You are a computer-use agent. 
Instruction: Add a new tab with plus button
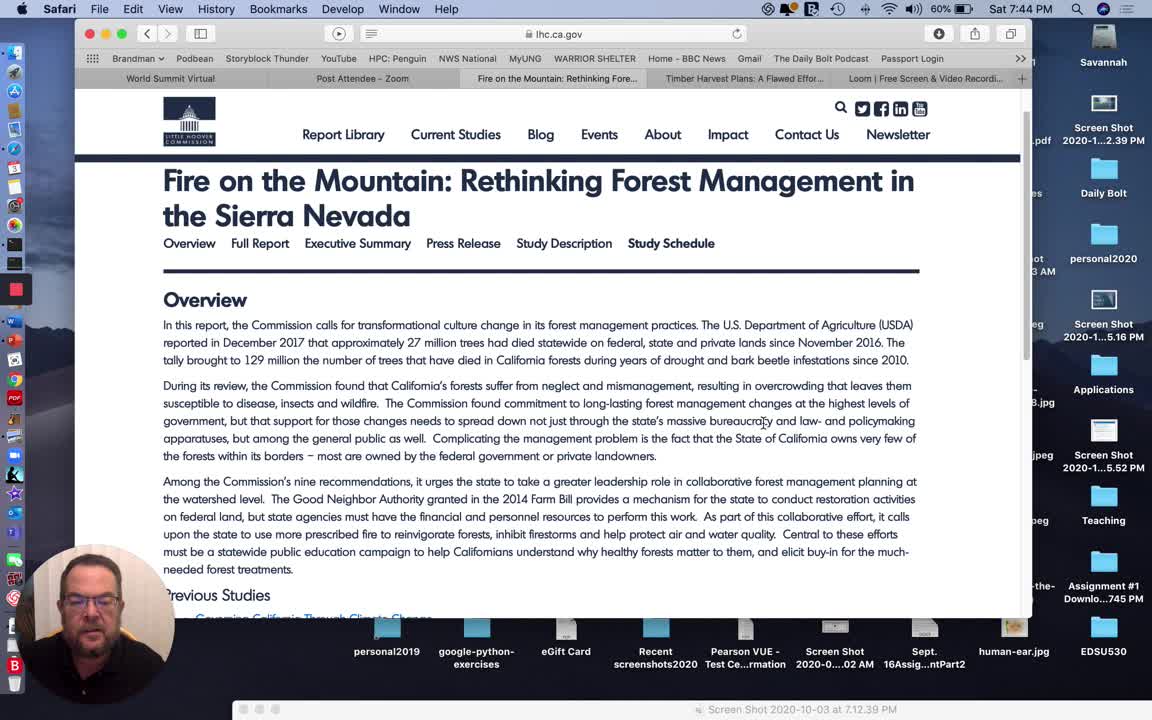1022,79
